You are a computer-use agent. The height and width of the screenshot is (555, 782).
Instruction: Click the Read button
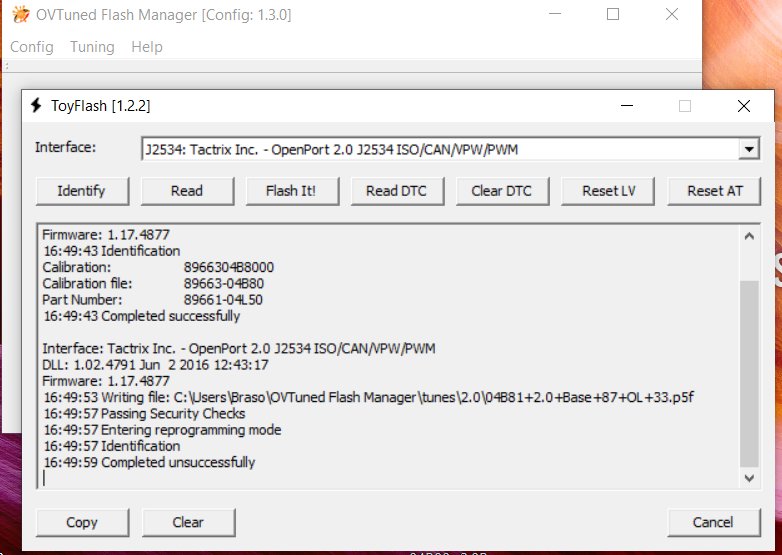187,191
